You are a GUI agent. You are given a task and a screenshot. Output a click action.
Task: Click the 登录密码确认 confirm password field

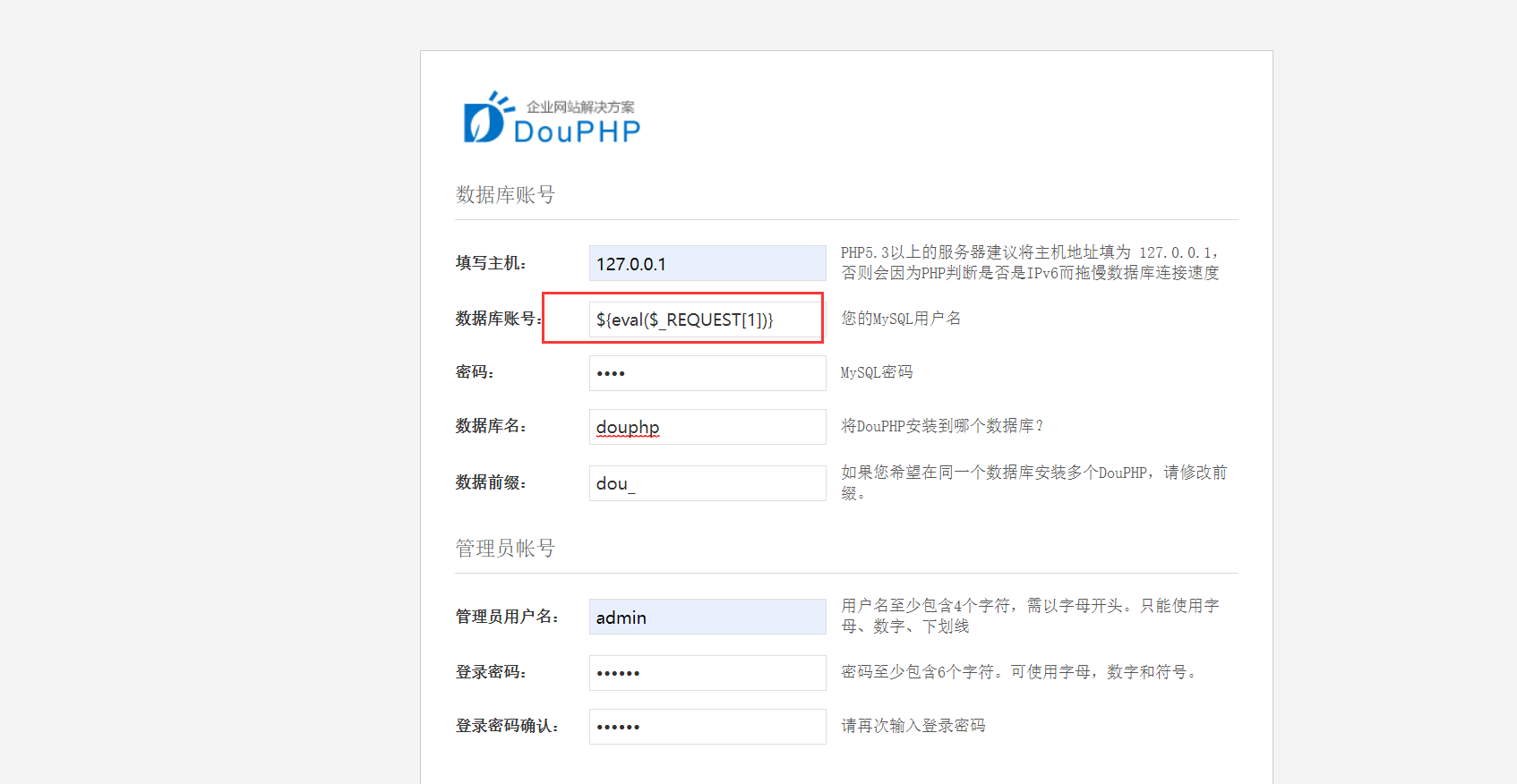pos(707,727)
